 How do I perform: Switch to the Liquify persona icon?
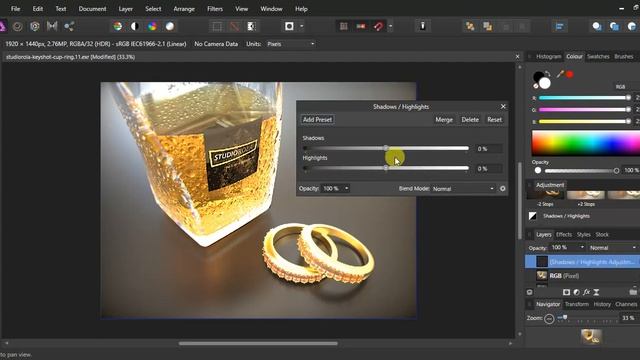pos(18,27)
